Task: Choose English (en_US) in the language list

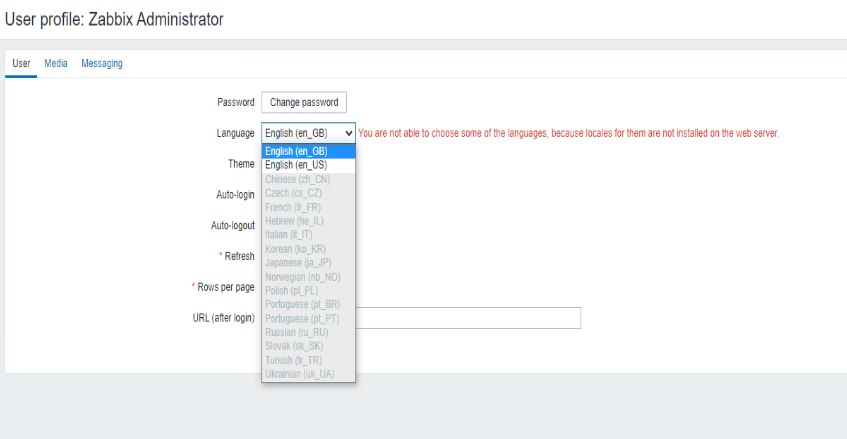Action: click(308, 165)
